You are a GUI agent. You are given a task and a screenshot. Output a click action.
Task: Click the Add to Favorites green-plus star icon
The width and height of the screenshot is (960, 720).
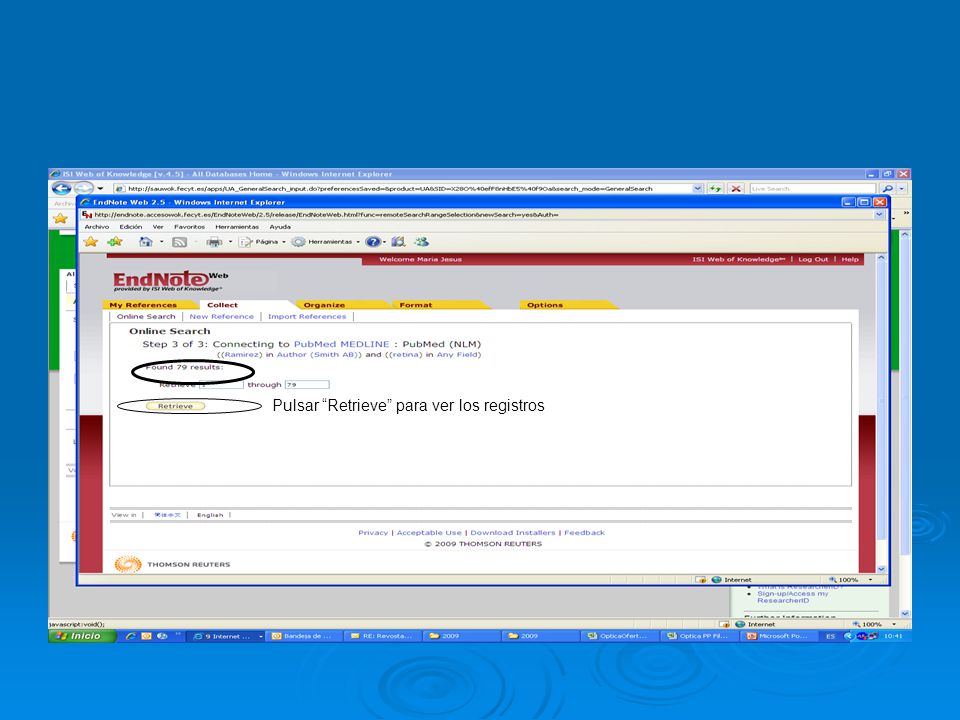coord(114,242)
